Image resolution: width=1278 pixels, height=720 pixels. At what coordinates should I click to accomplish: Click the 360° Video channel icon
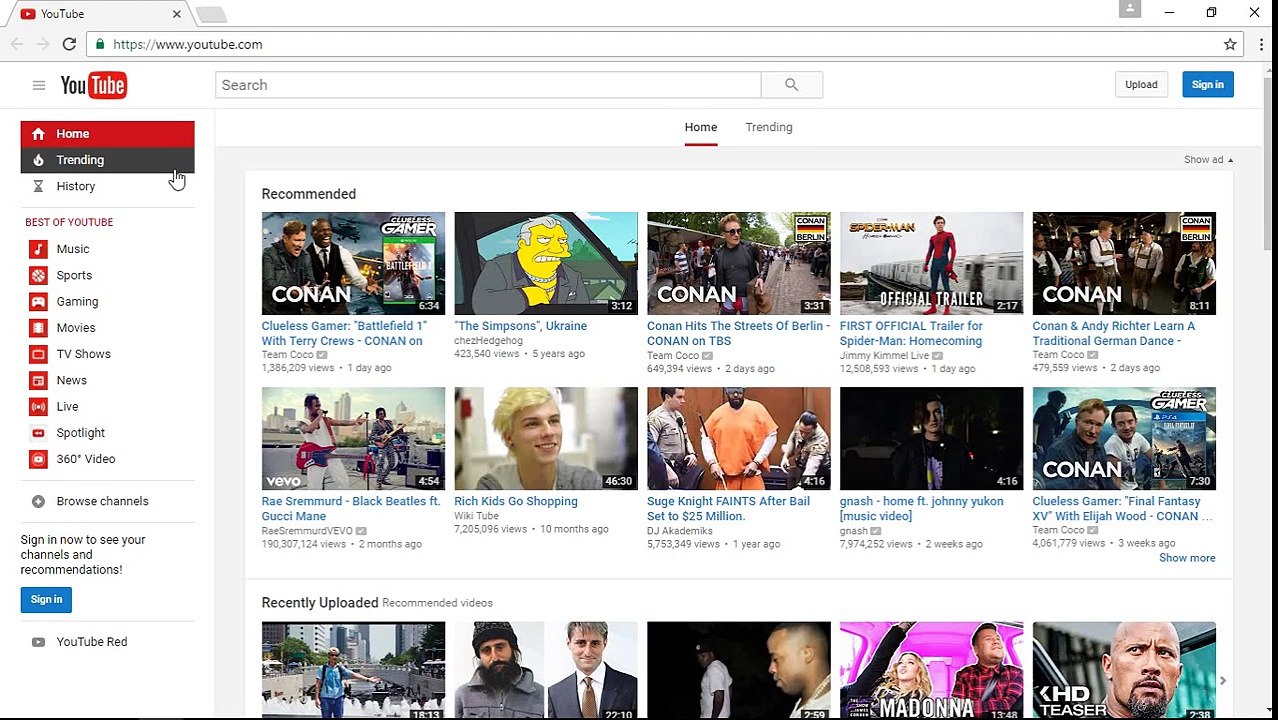[x=38, y=459]
